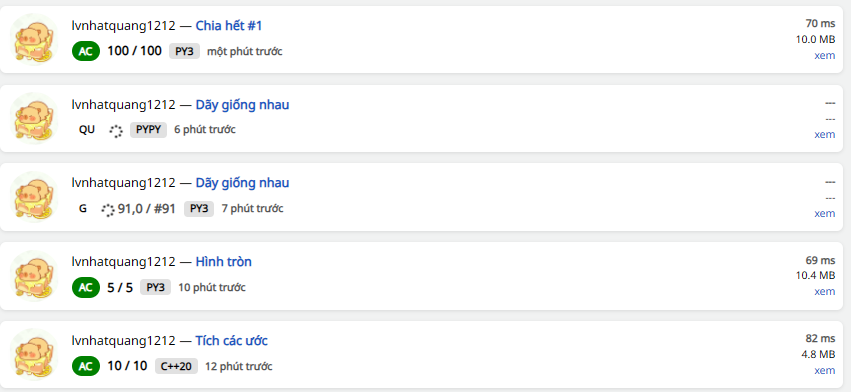Screen dimensions: 851x392
Task: View the 82 ms C++20 submission via xem
Action: pos(824,370)
